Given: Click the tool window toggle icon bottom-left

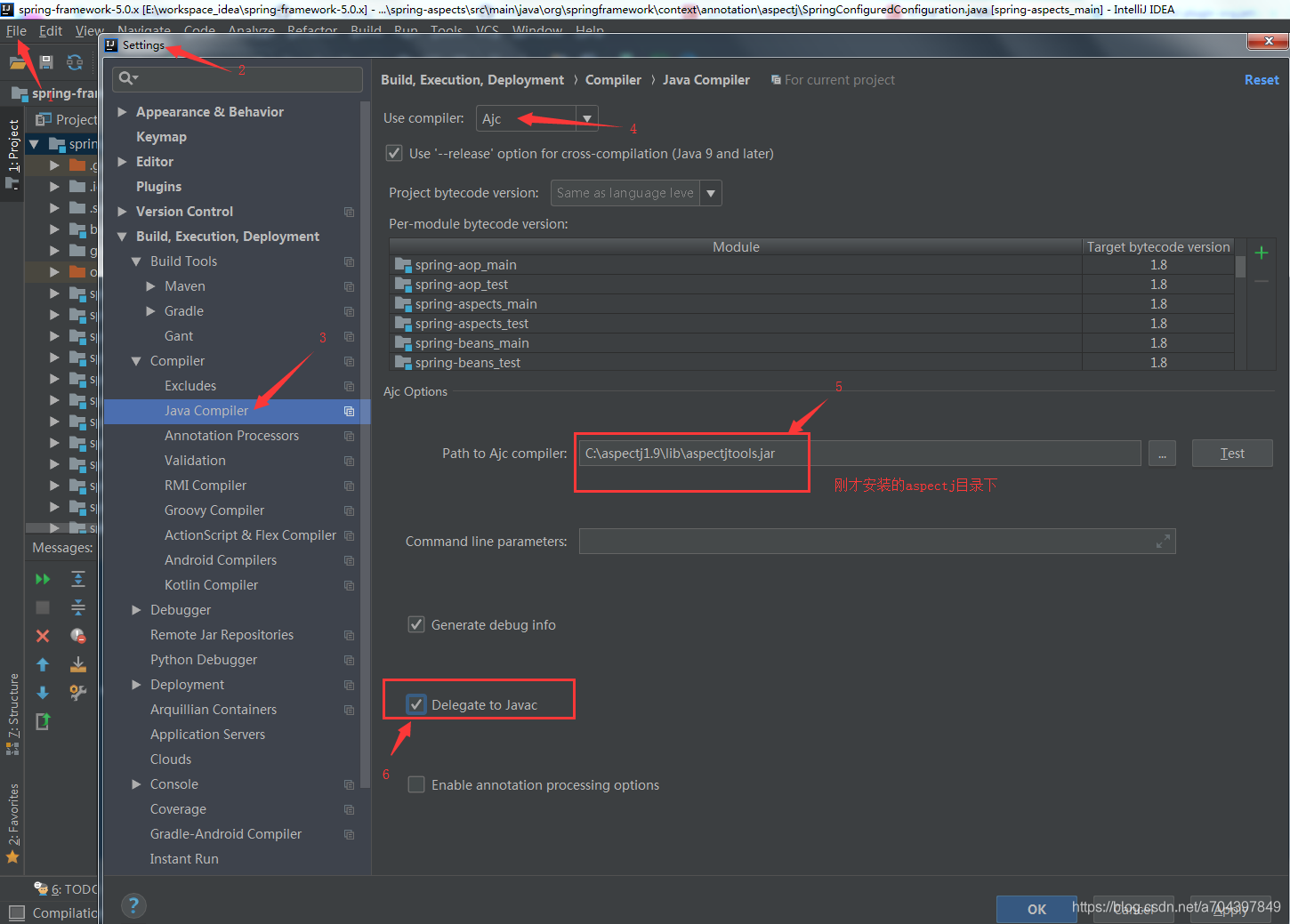Looking at the screenshot, I should [16, 912].
